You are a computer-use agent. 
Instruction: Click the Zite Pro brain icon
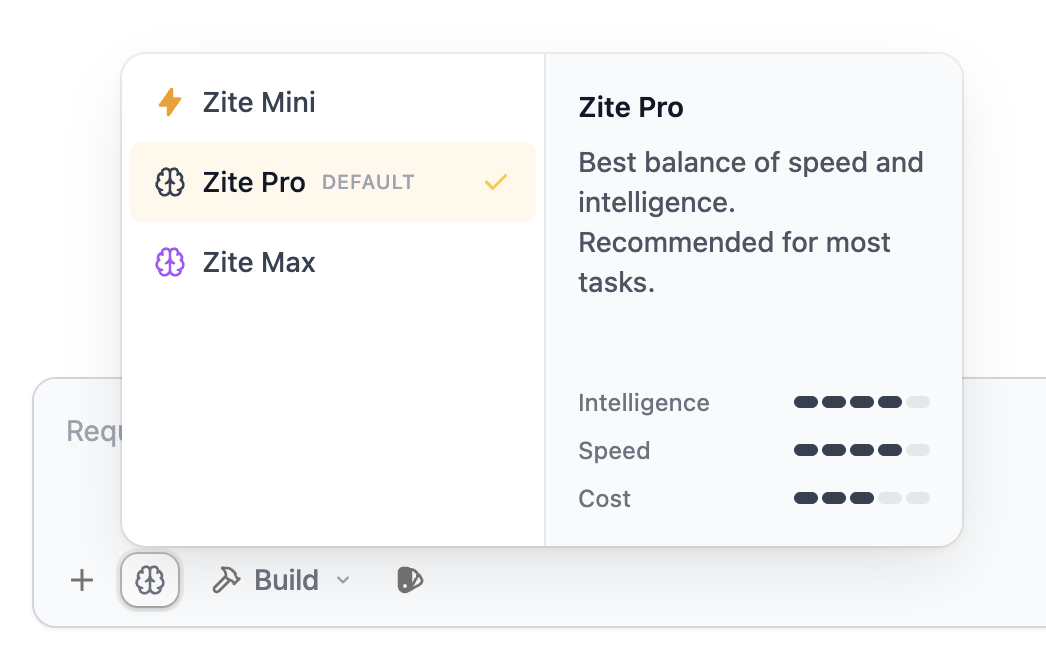170,182
